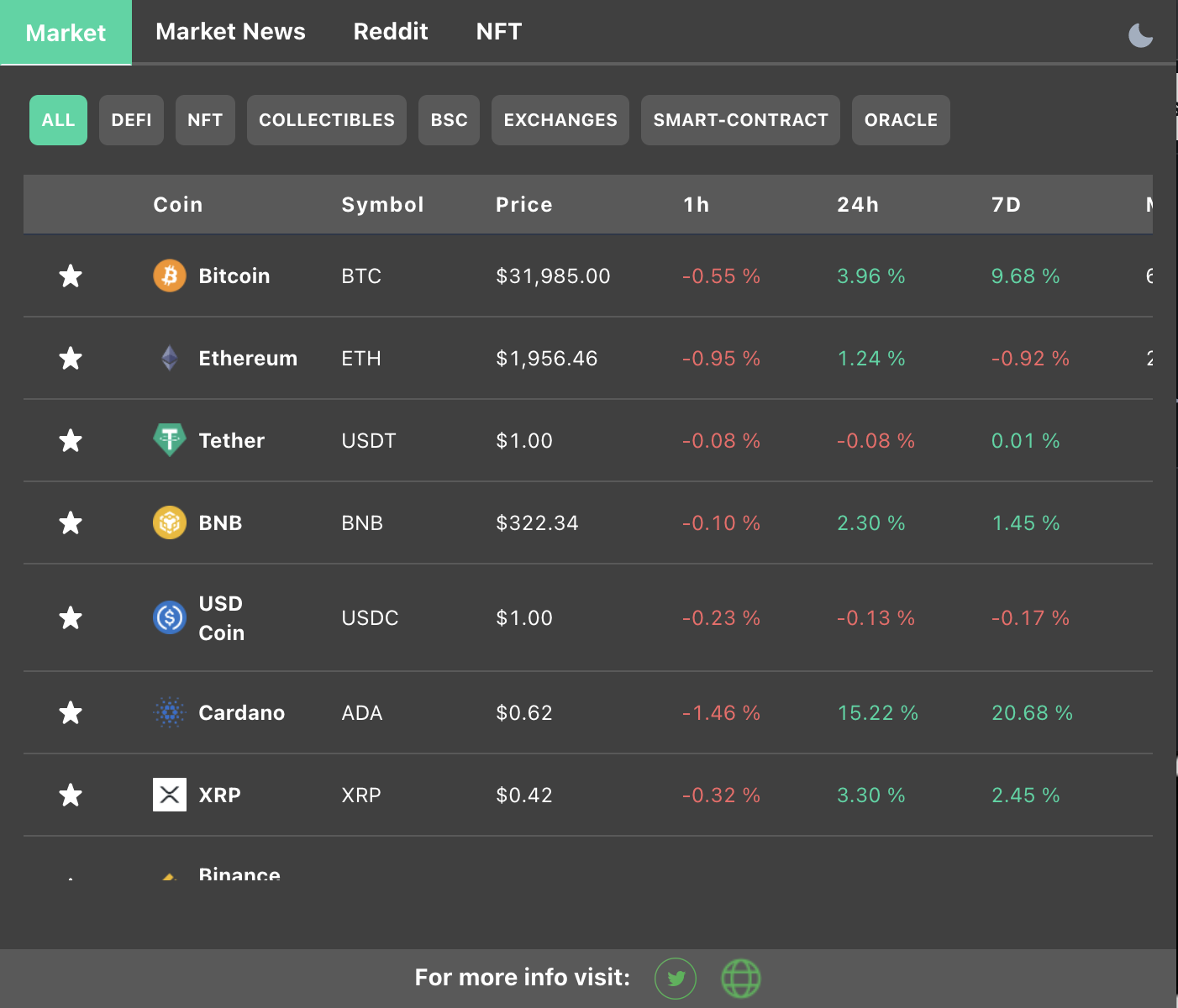Open the website globe icon
This screenshot has height=1008, width=1178.
click(x=741, y=979)
